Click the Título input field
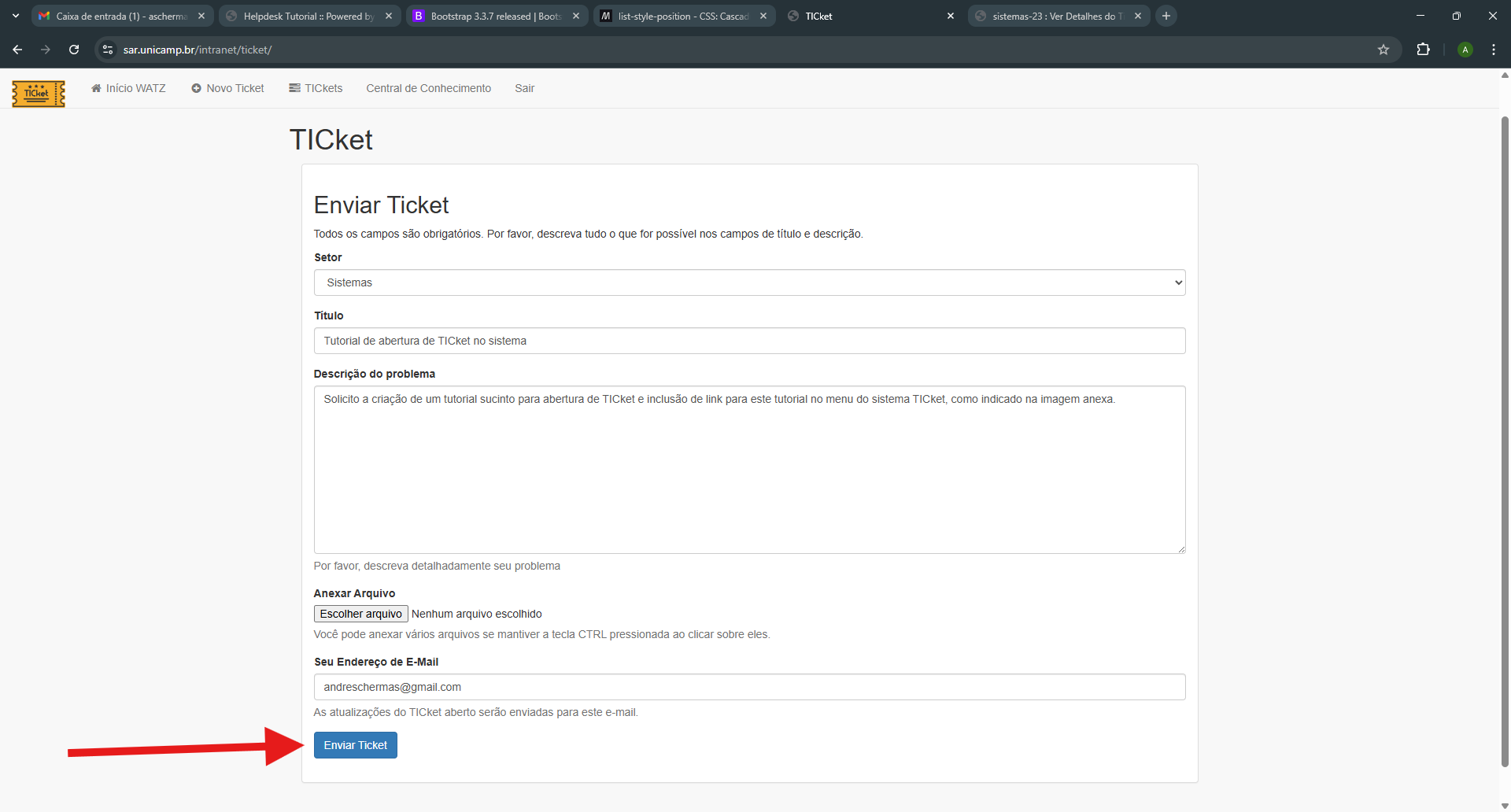Screen dimensions: 1511x812 (749, 341)
